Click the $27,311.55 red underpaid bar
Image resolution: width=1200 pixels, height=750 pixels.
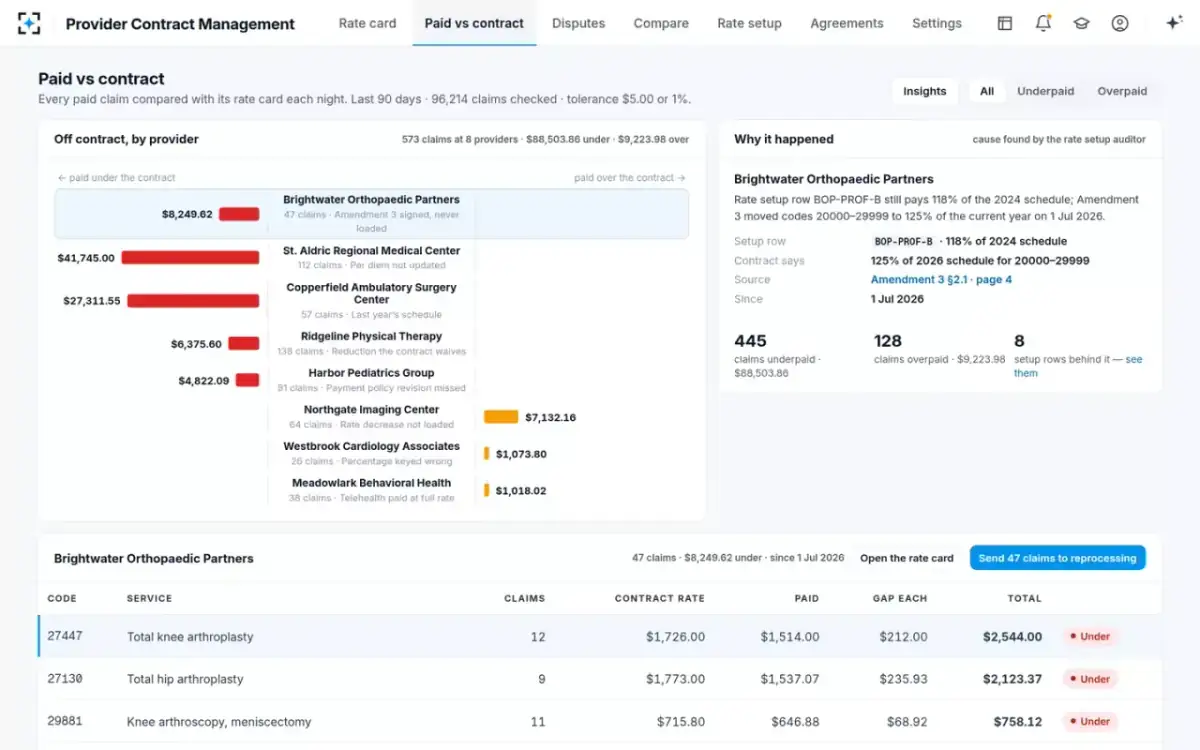coord(193,301)
